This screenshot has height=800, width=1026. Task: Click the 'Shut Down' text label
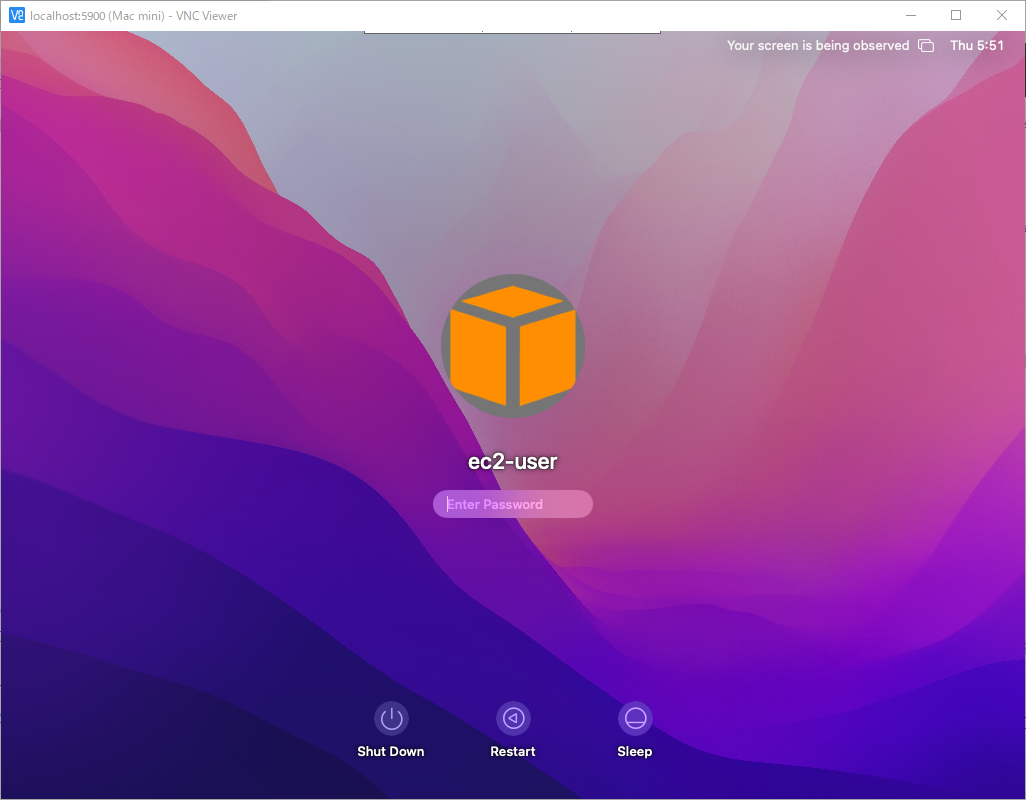pos(391,752)
